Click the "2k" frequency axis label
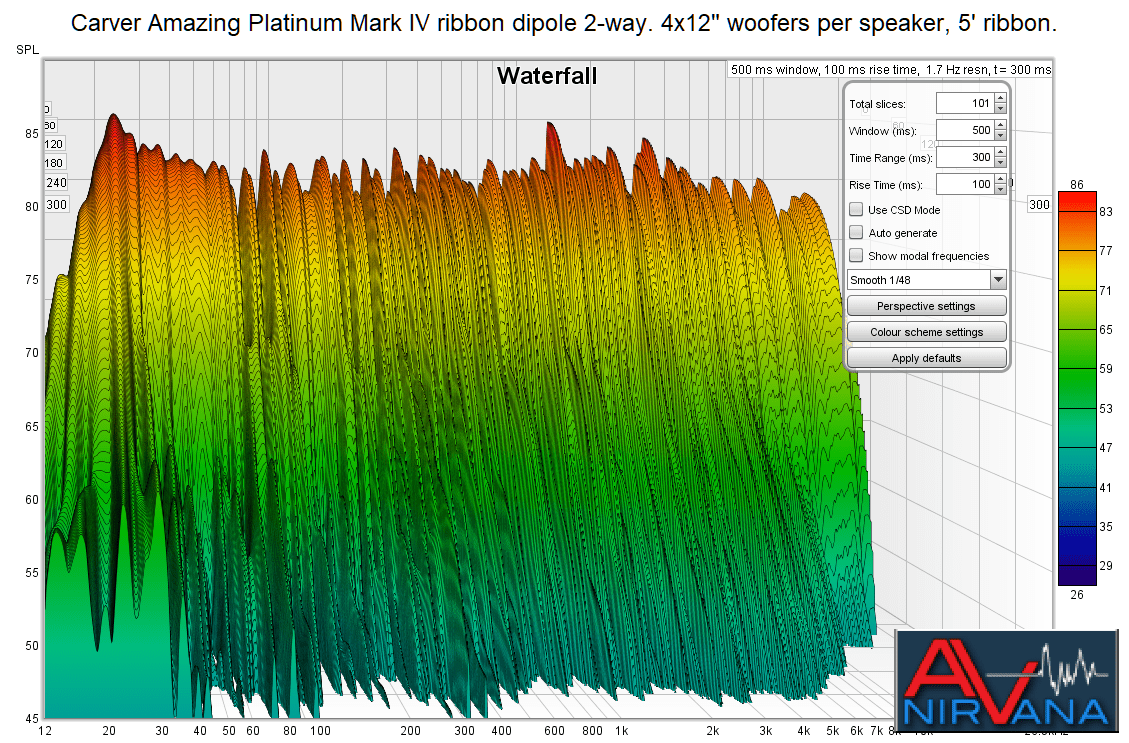 (x=713, y=731)
